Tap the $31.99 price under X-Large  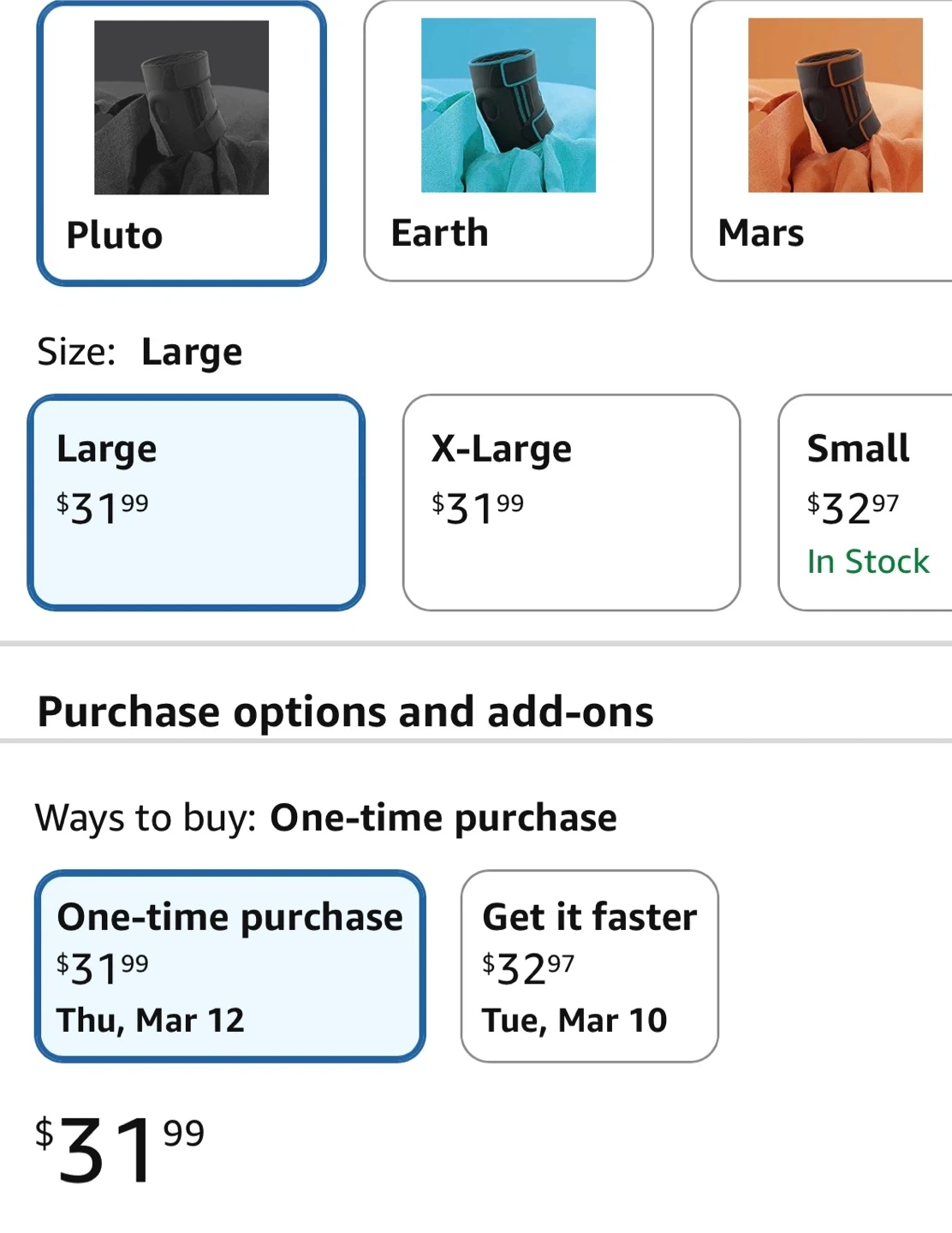click(x=478, y=508)
